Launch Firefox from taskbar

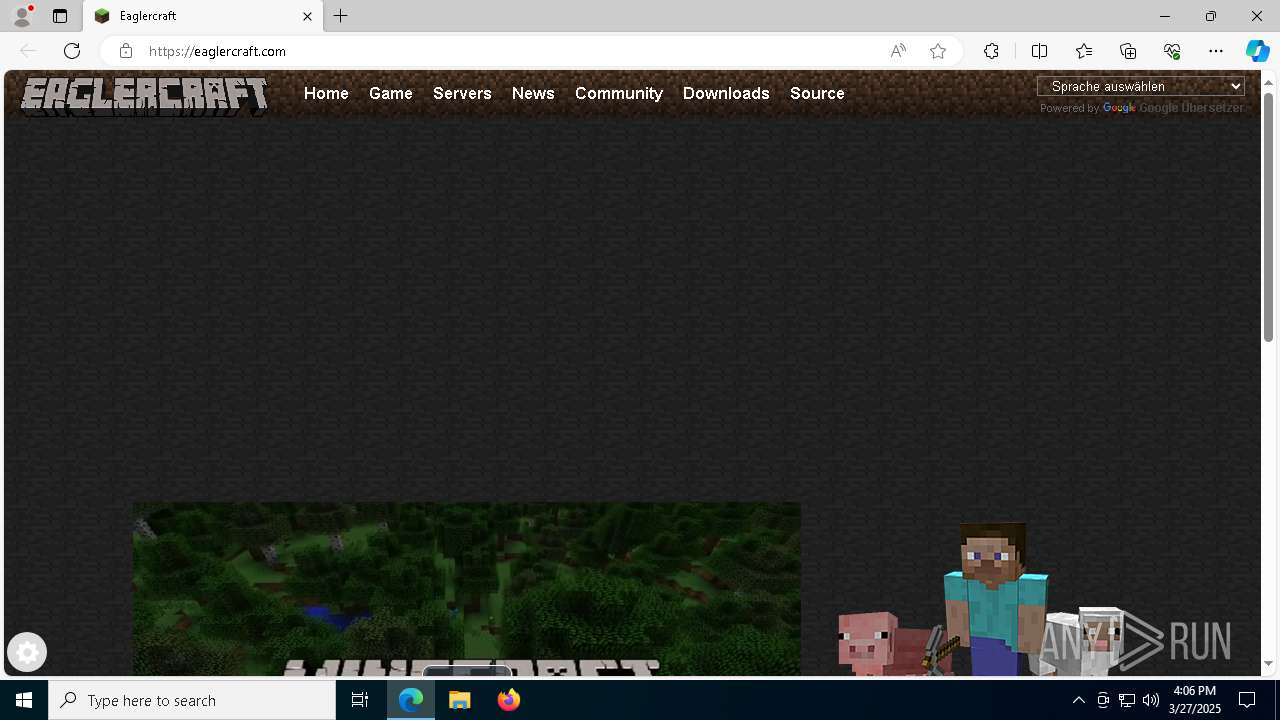[x=508, y=700]
